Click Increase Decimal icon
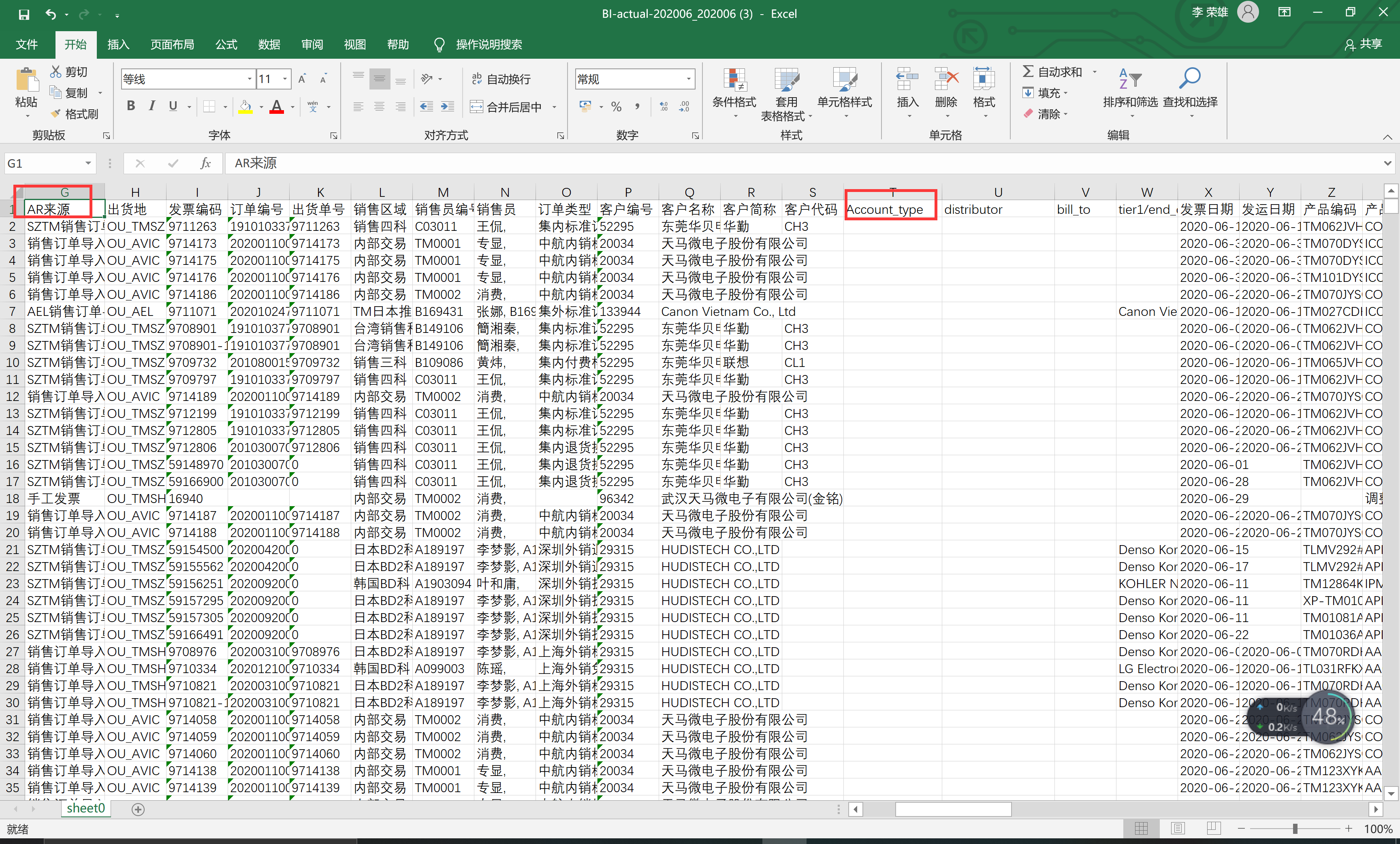 pos(664,106)
